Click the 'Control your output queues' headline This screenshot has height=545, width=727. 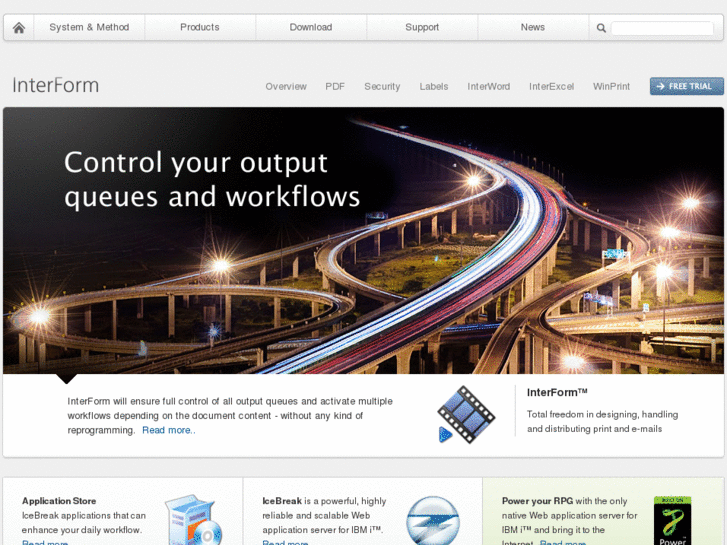click(x=212, y=179)
